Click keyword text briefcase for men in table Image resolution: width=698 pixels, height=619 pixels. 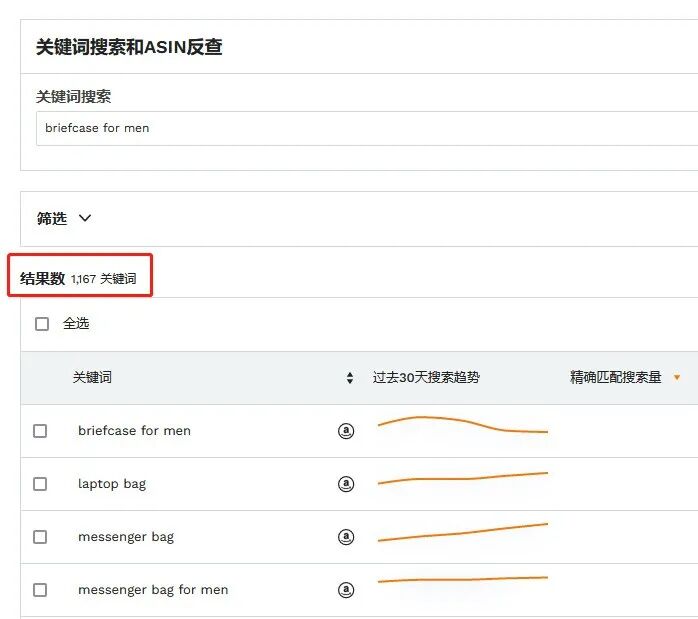134,431
